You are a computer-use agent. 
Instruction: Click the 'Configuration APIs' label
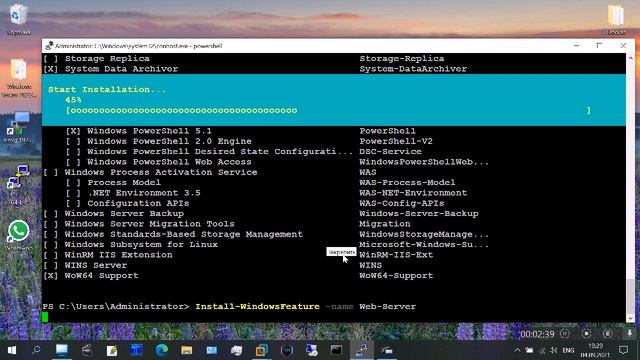pyautogui.click(x=138, y=203)
